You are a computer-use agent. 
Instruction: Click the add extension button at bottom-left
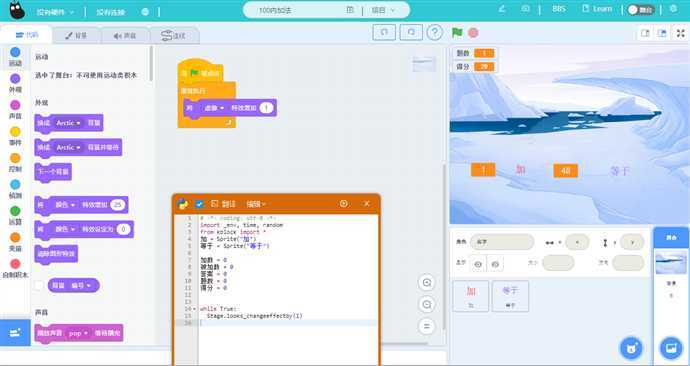tap(15, 333)
